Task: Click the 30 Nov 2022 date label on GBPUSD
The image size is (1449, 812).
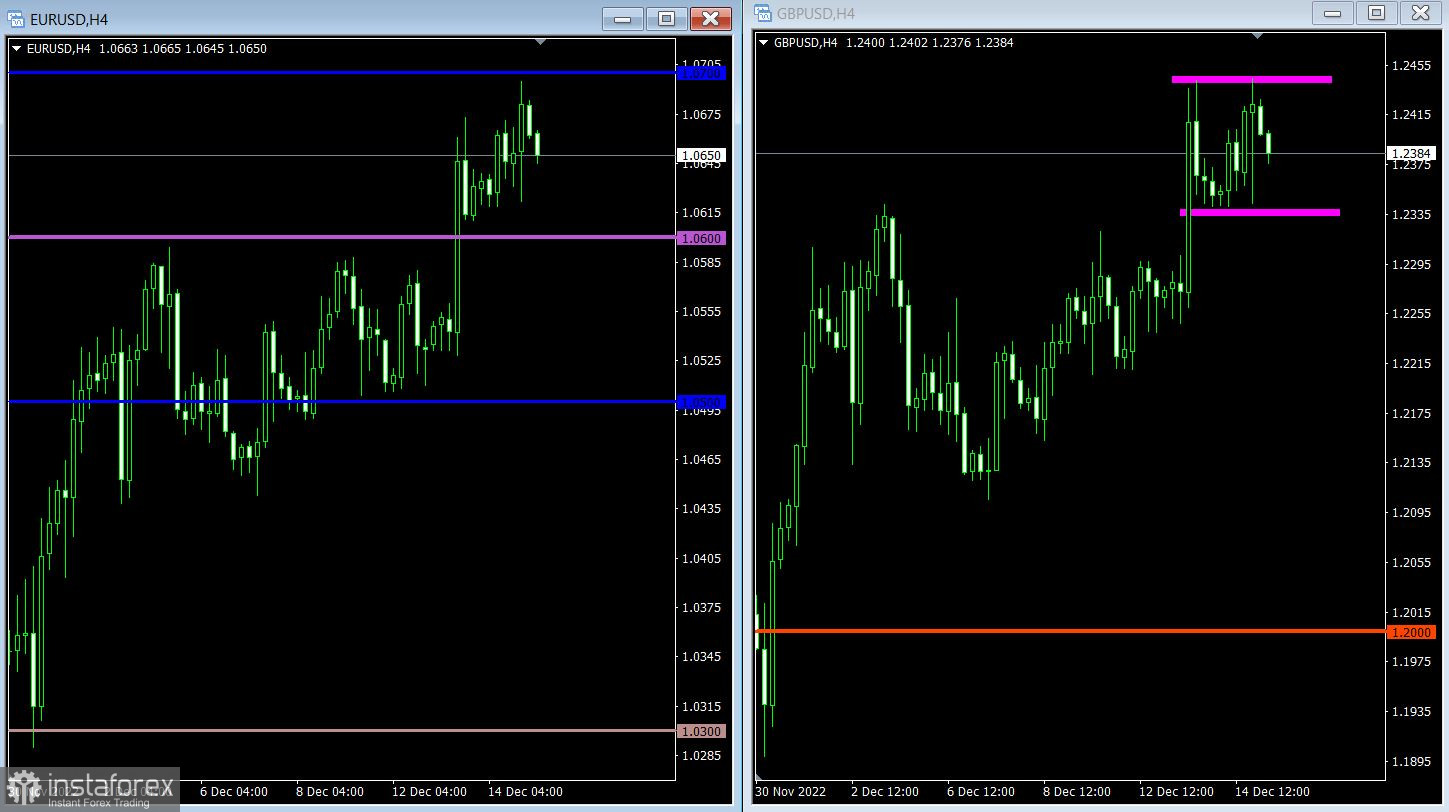Action: (790, 792)
